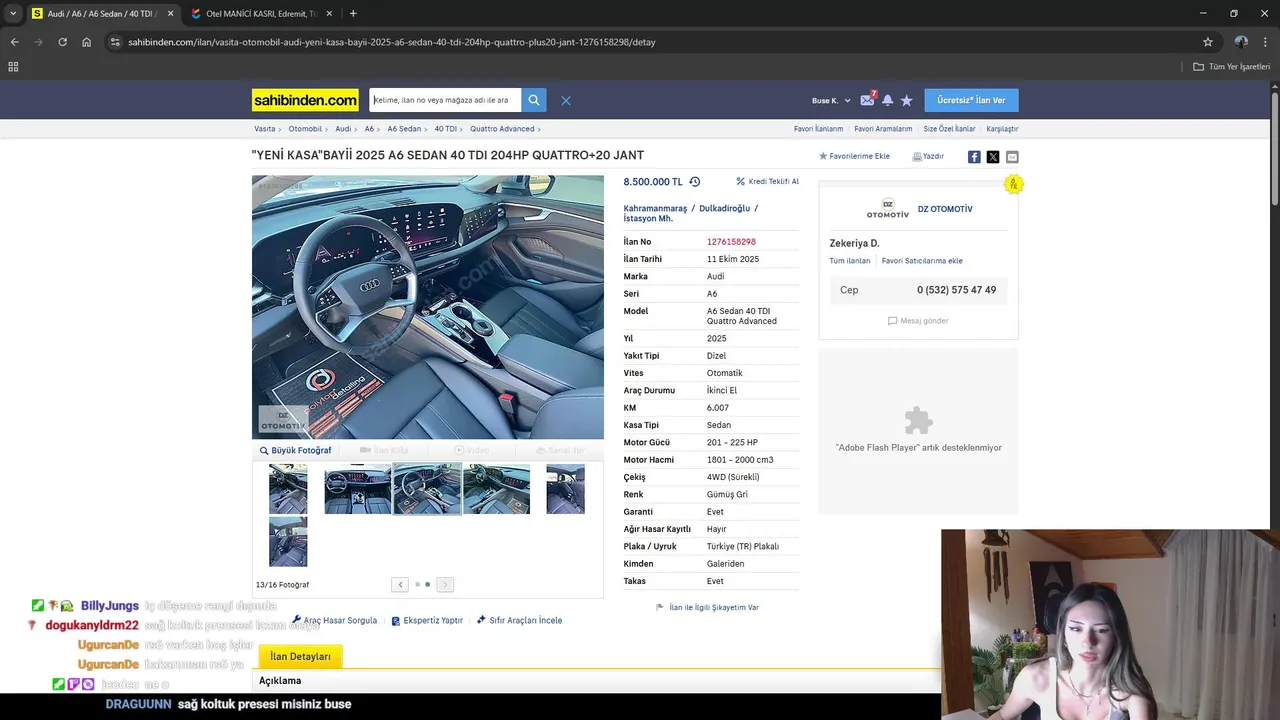The width and height of the screenshot is (1280, 720).
Task: Open Favori Aramalarım link
Action: click(883, 129)
